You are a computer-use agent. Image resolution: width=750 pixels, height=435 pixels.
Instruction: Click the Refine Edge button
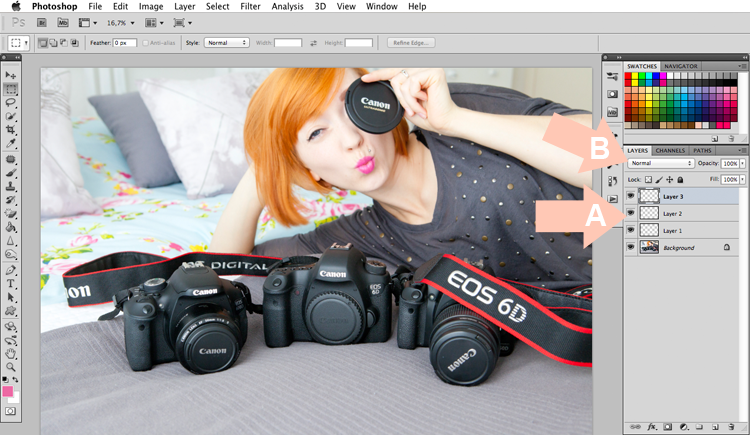click(411, 43)
